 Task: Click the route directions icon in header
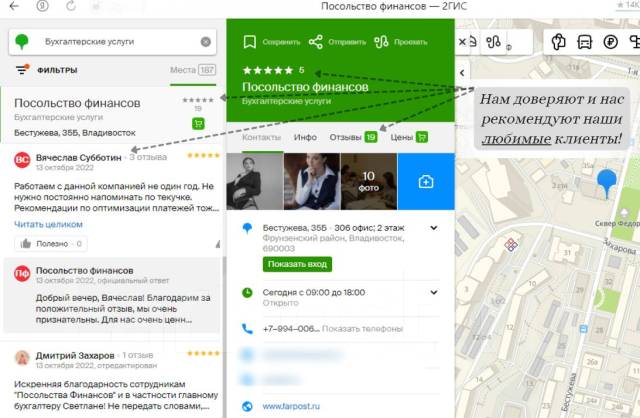point(381,42)
